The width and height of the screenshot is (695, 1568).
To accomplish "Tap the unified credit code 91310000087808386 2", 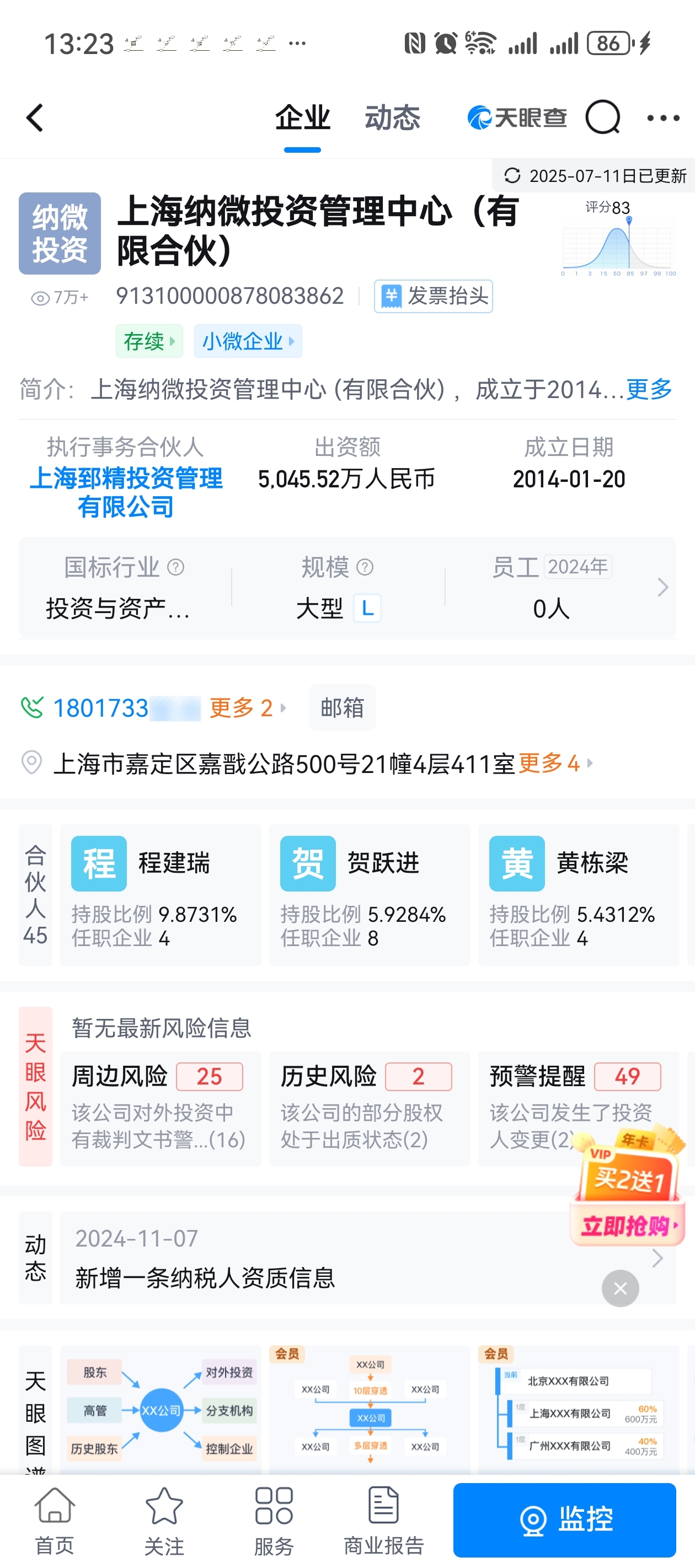I will tap(229, 297).
